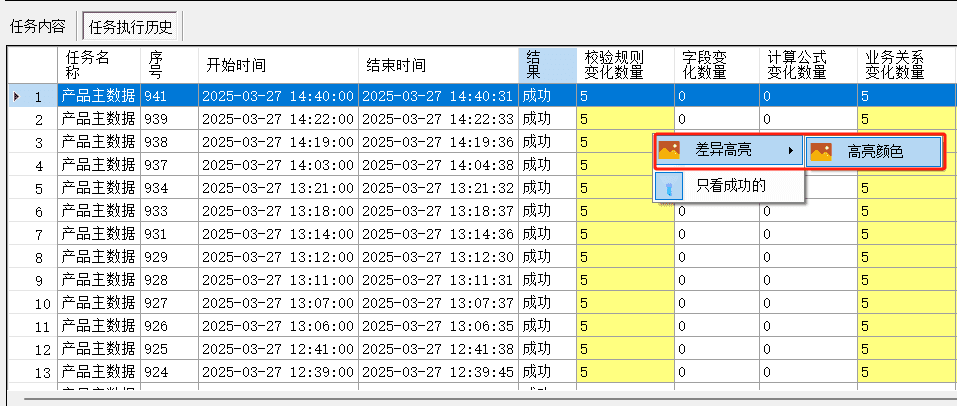Switch to the 任务执行历史 tab
Viewport: 957px width, 406px height.
[130, 27]
